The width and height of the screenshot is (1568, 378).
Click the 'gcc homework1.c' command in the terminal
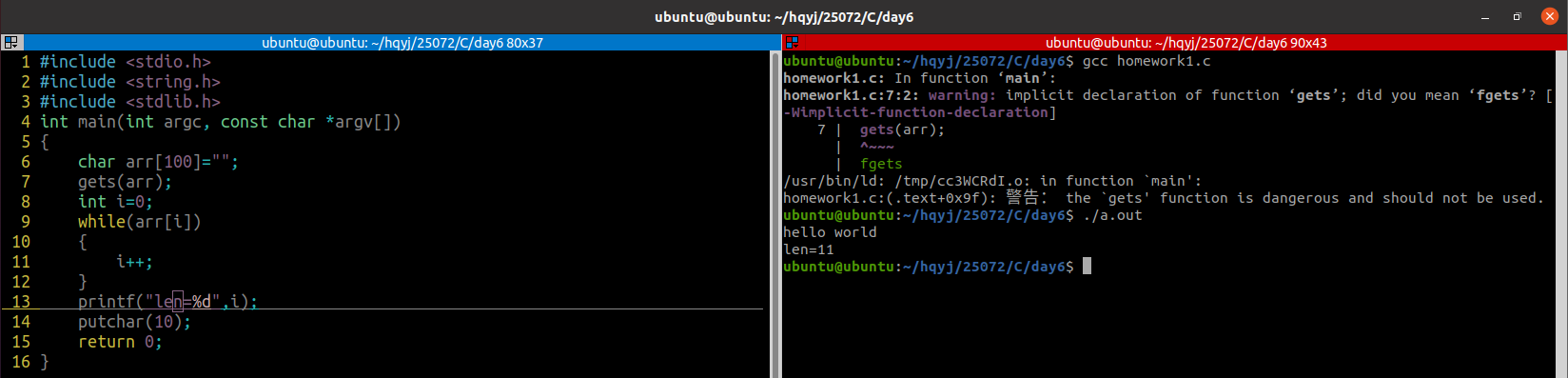[x=1147, y=61]
